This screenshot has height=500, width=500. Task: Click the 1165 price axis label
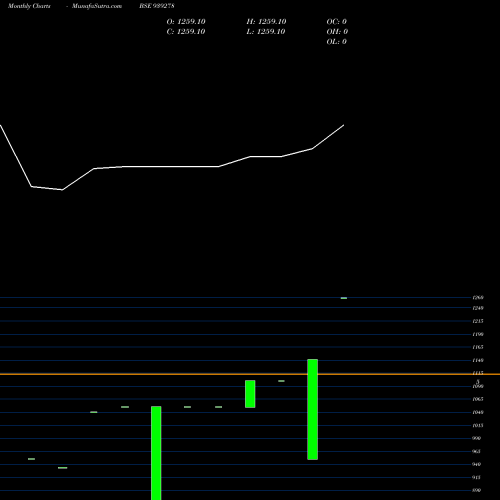478,347
